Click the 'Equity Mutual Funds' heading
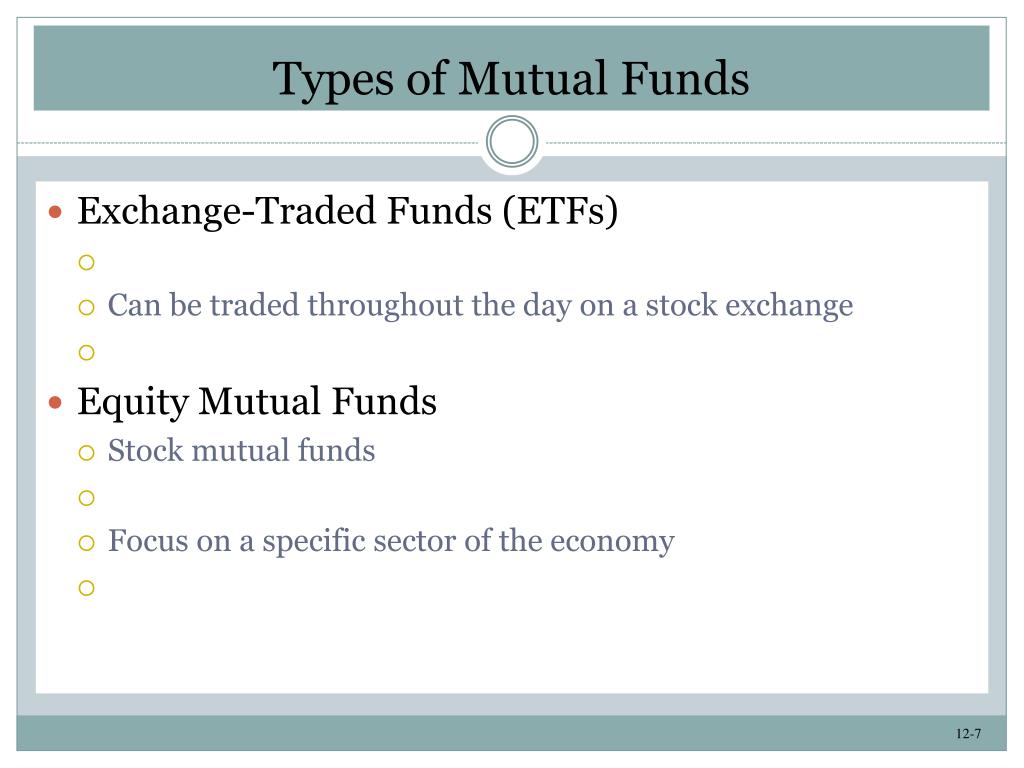The image size is (1024, 768). tap(257, 402)
